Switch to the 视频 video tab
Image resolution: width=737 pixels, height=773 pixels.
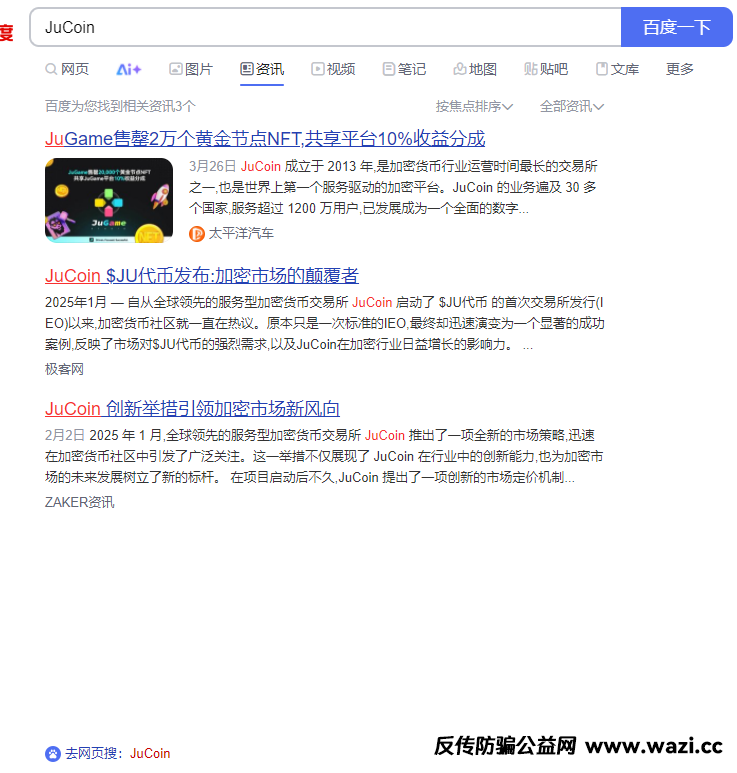coord(333,69)
